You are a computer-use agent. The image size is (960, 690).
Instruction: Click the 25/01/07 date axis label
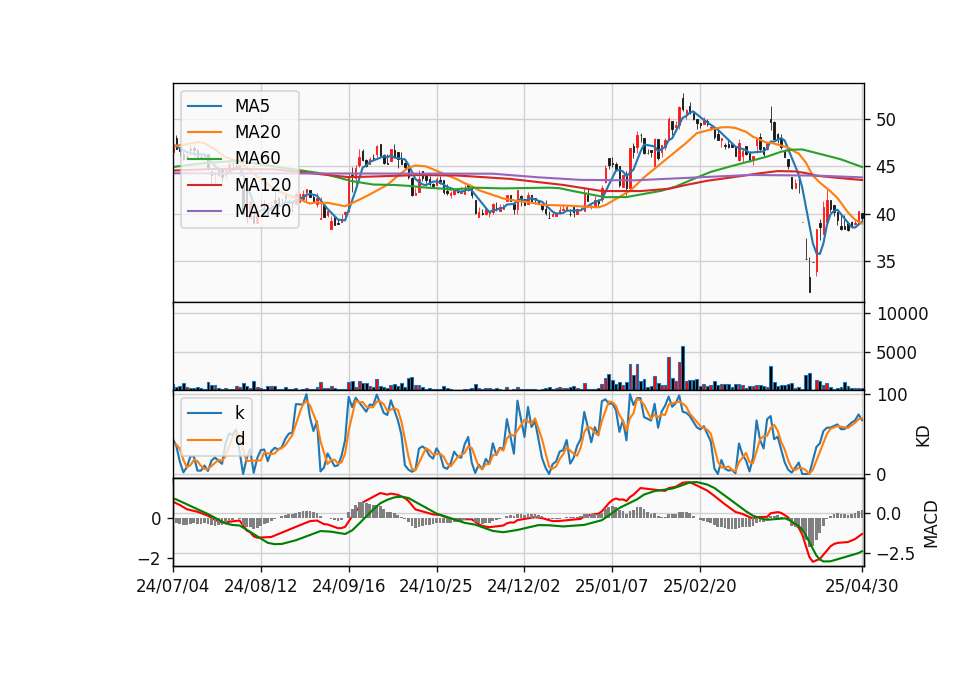(x=611, y=586)
